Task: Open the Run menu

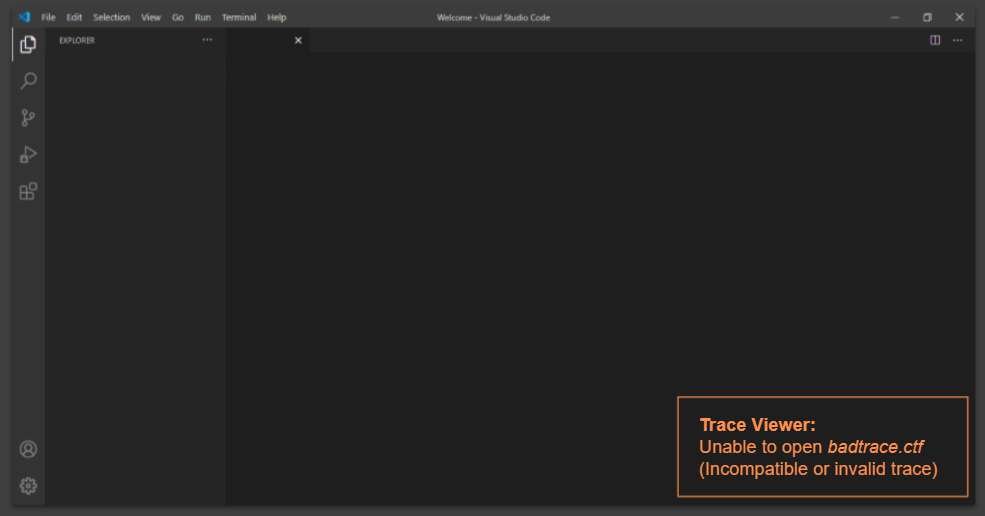Action: pos(202,18)
